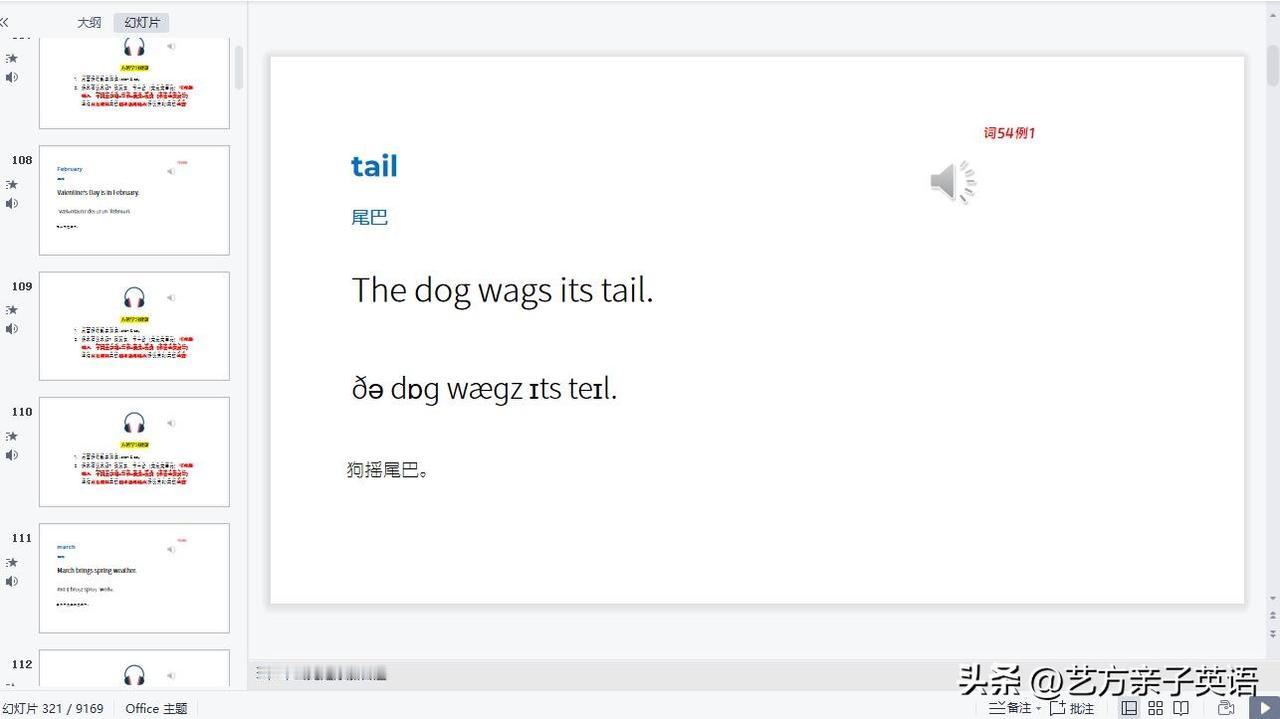Click the presenter camera icon in the status bar

tap(1227, 708)
